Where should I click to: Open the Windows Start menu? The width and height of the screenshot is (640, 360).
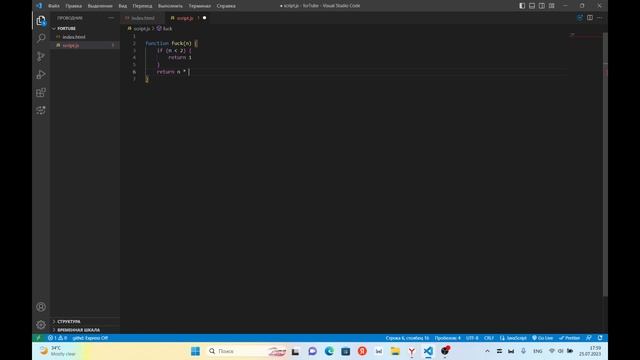196,351
